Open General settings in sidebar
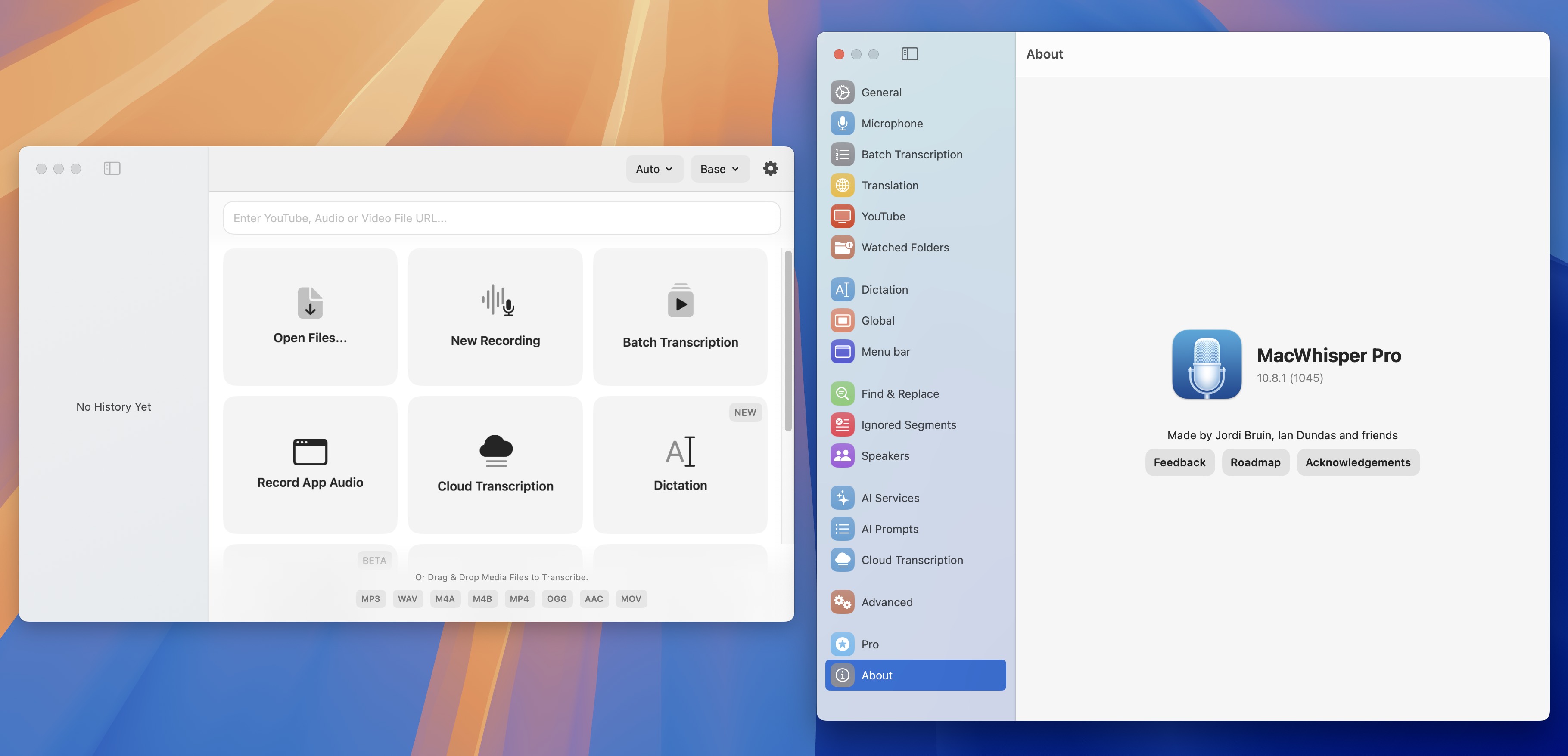This screenshot has width=1568, height=756. coord(915,93)
